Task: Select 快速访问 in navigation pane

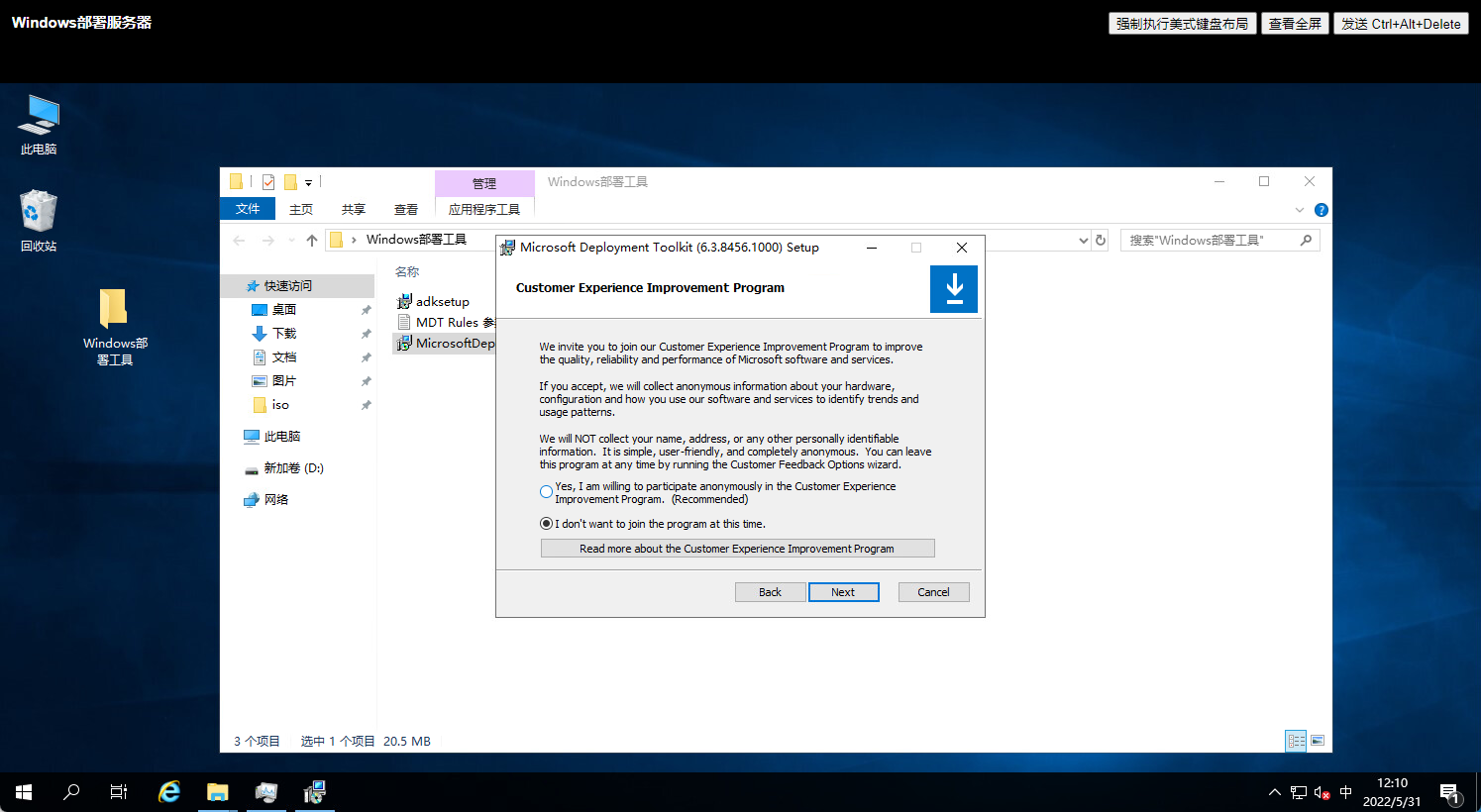Action: point(297,285)
